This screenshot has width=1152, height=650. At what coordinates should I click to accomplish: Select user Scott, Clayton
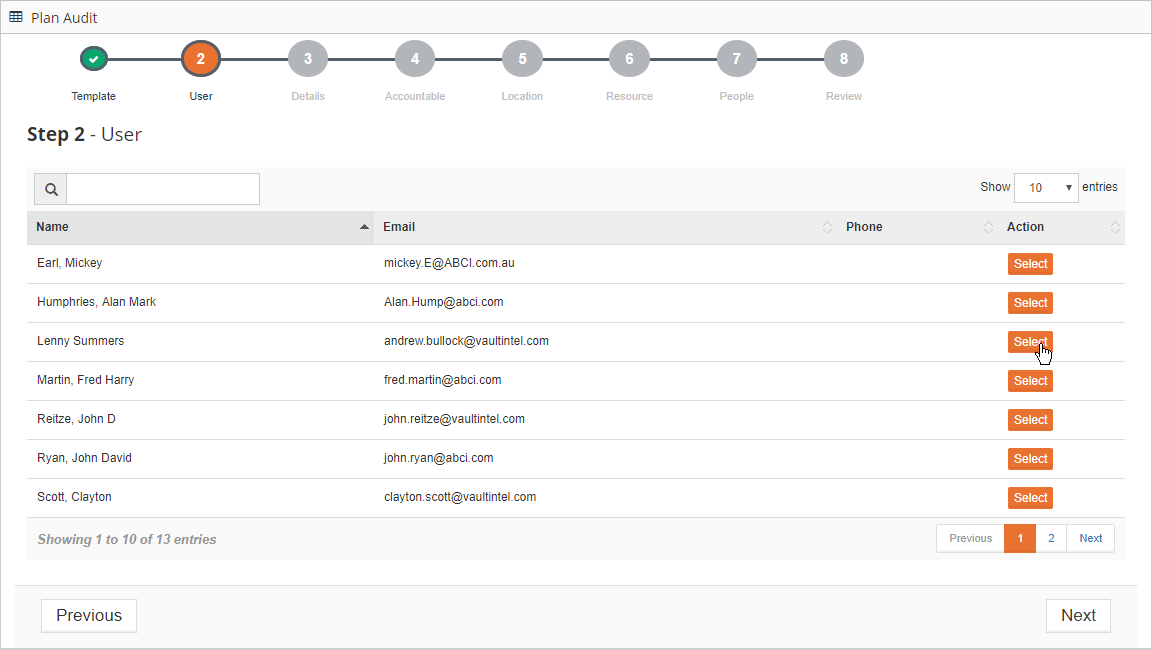pyautogui.click(x=1030, y=498)
